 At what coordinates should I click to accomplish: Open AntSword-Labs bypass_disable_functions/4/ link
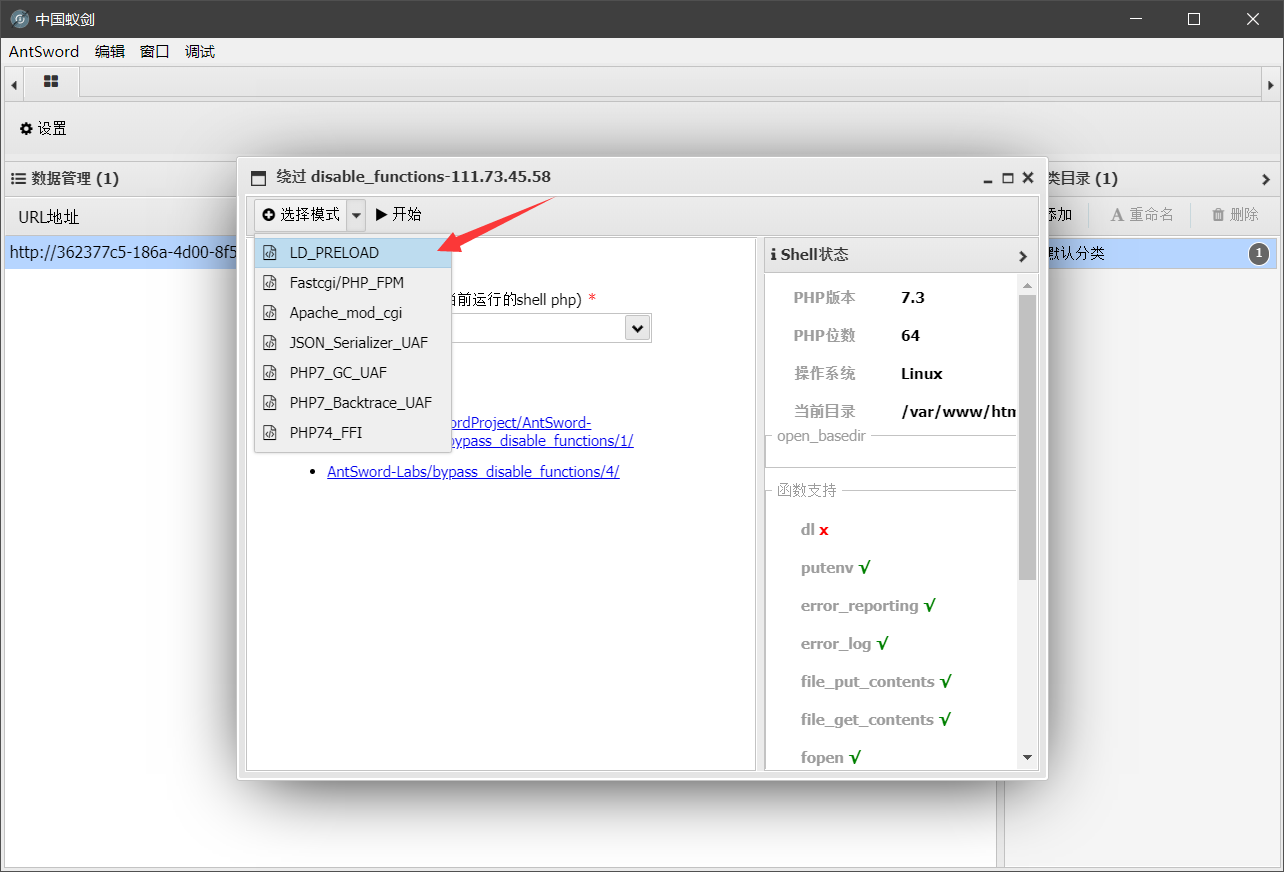tap(473, 472)
